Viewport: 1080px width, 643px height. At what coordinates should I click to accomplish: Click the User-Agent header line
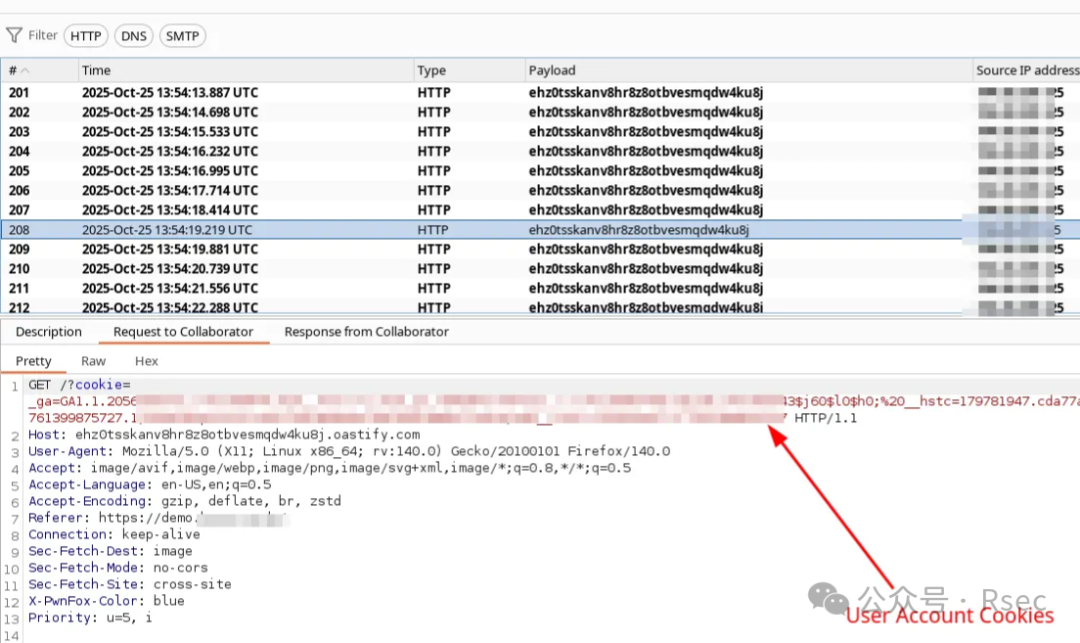349,451
